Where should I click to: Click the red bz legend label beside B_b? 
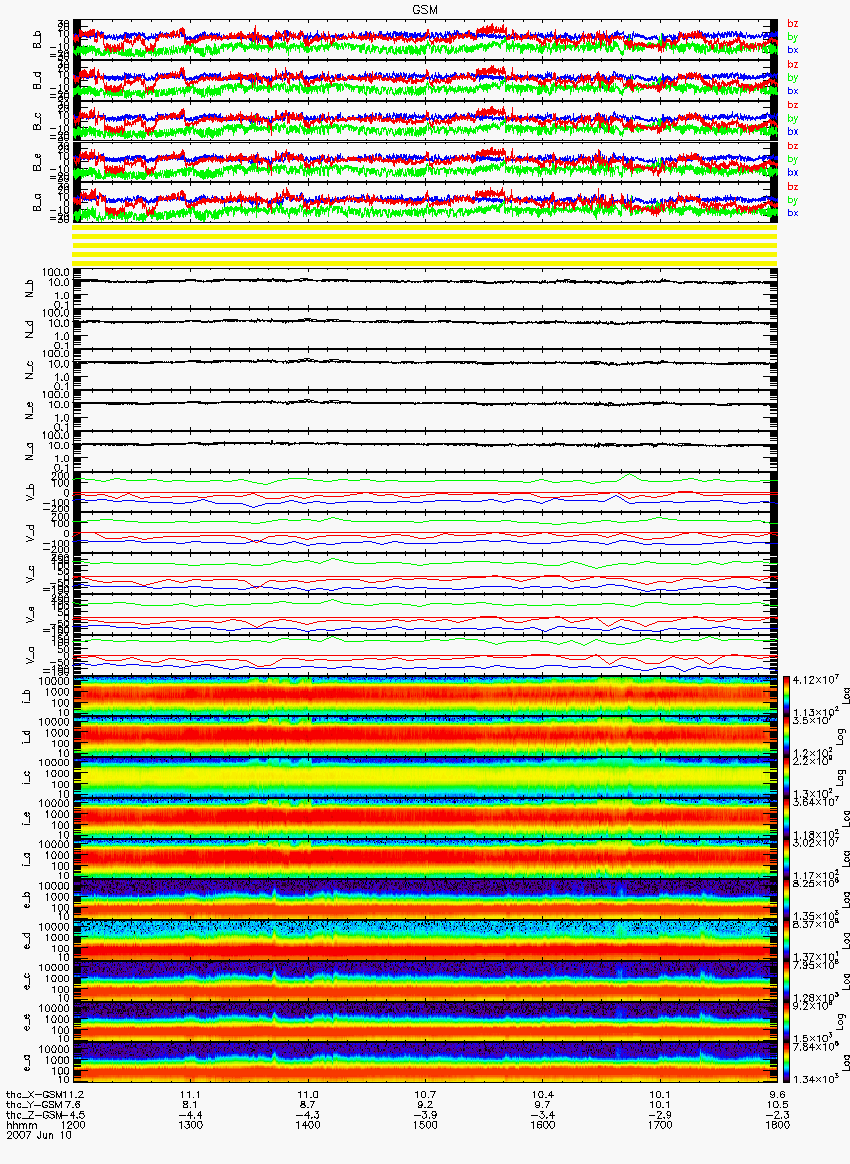click(x=792, y=24)
